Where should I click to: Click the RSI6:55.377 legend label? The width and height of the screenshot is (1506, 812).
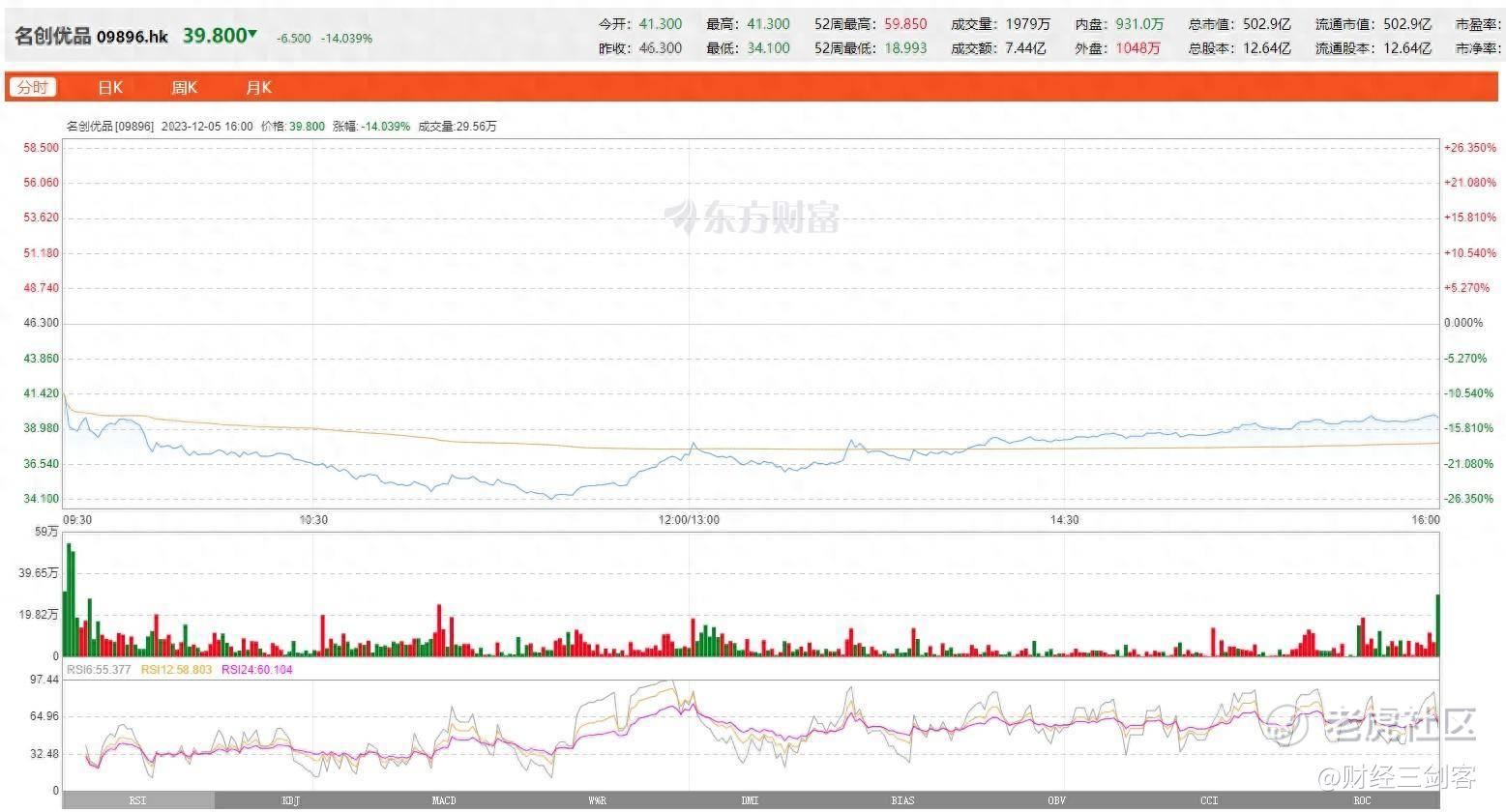click(x=99, y=669)
